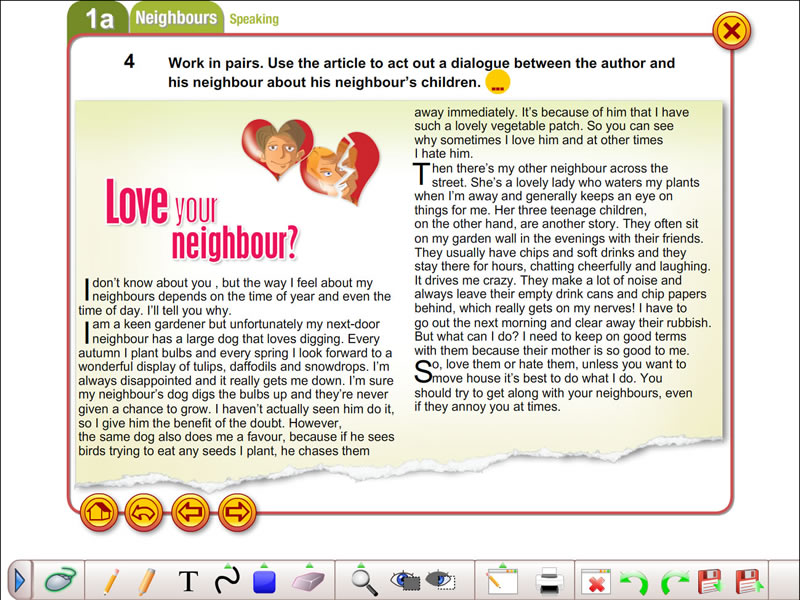Select the mouse pointer tool

(60, 580)
